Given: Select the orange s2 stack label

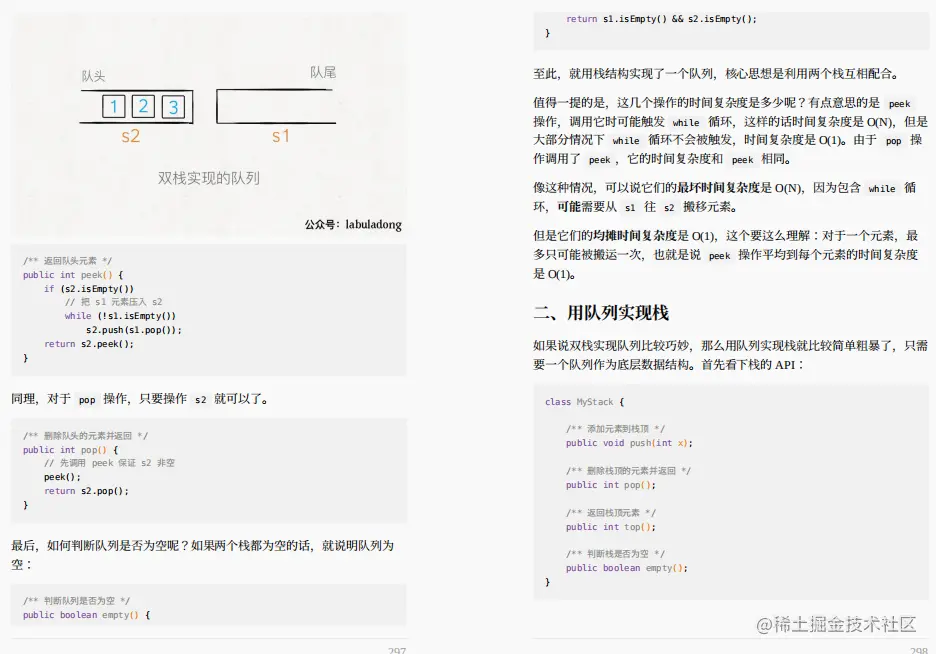Looking at the screenshot, I should click(130, 137).
